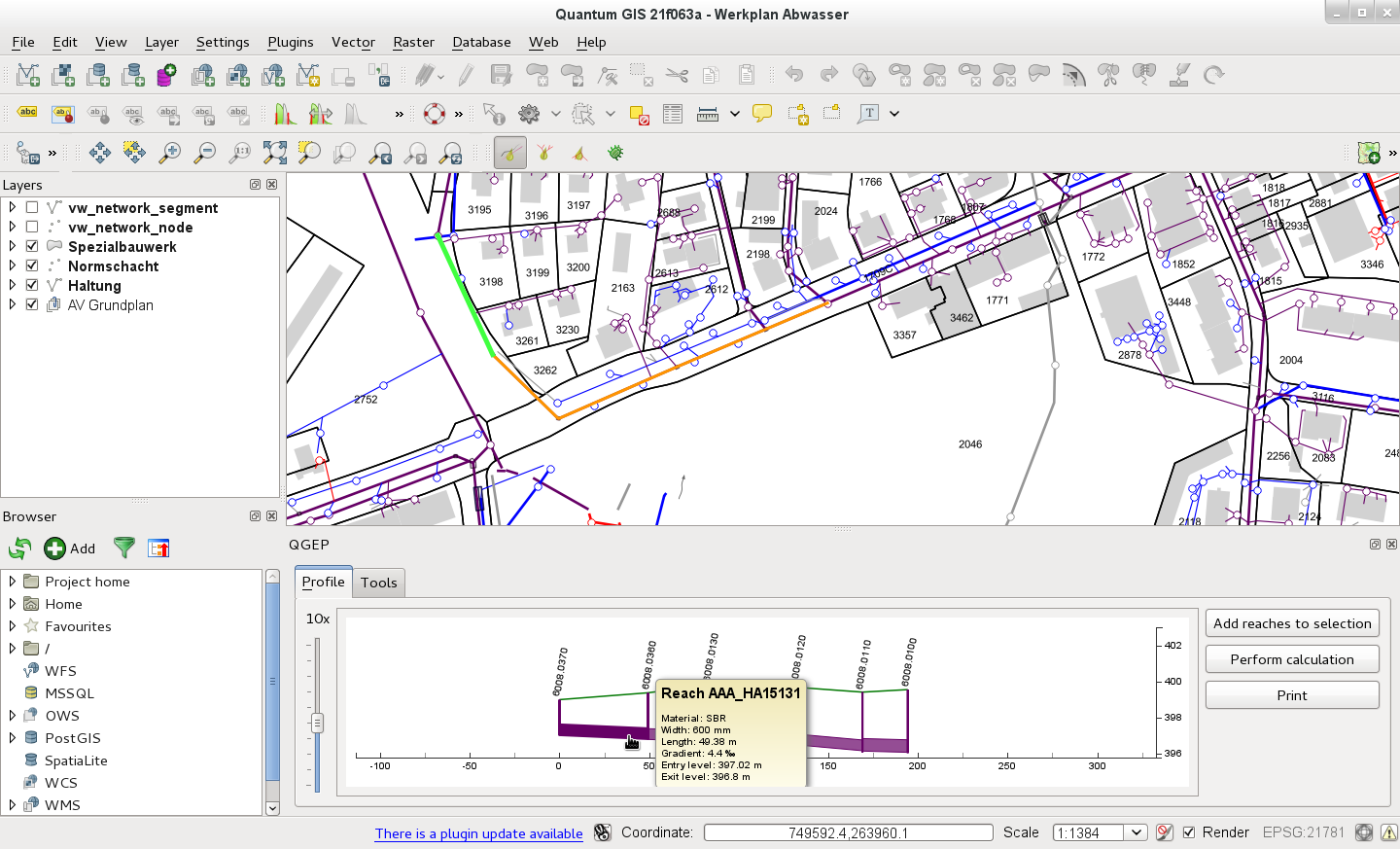Click the vertical exaggeration slider handle
1400x849 pixels.
tap(317, 723)
